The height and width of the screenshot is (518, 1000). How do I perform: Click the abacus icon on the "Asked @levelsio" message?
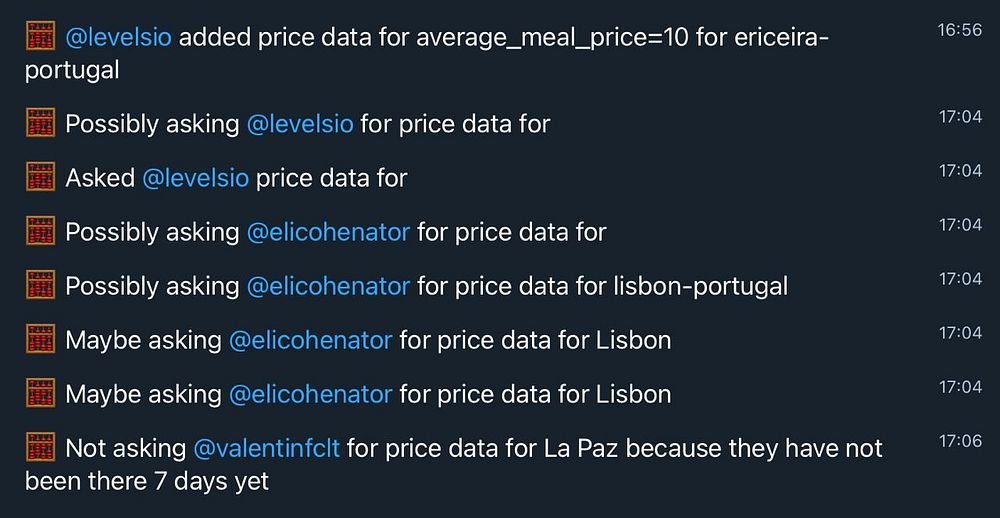[40, 178]
